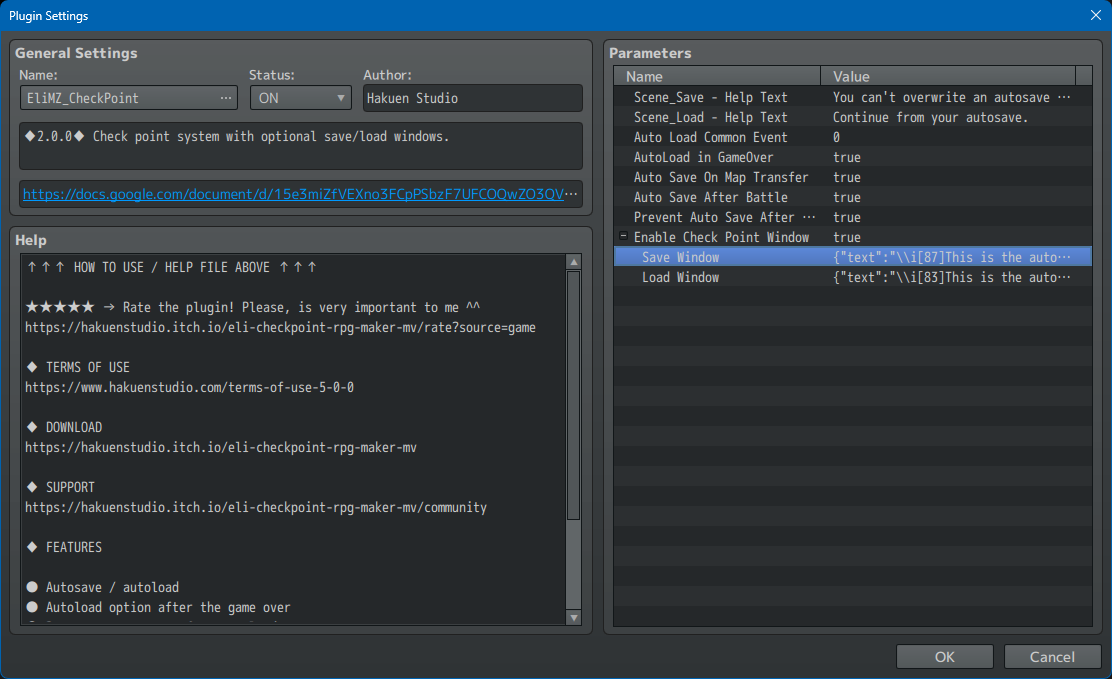Click the Value column header

[947, 76]
